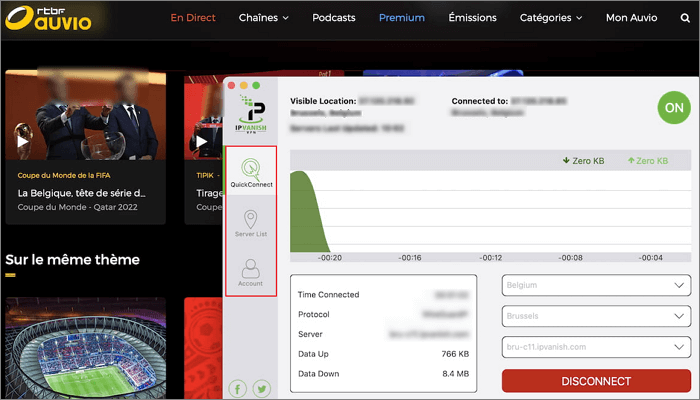
Task: Click the Protocol label
Action: [x=313, y=314]
